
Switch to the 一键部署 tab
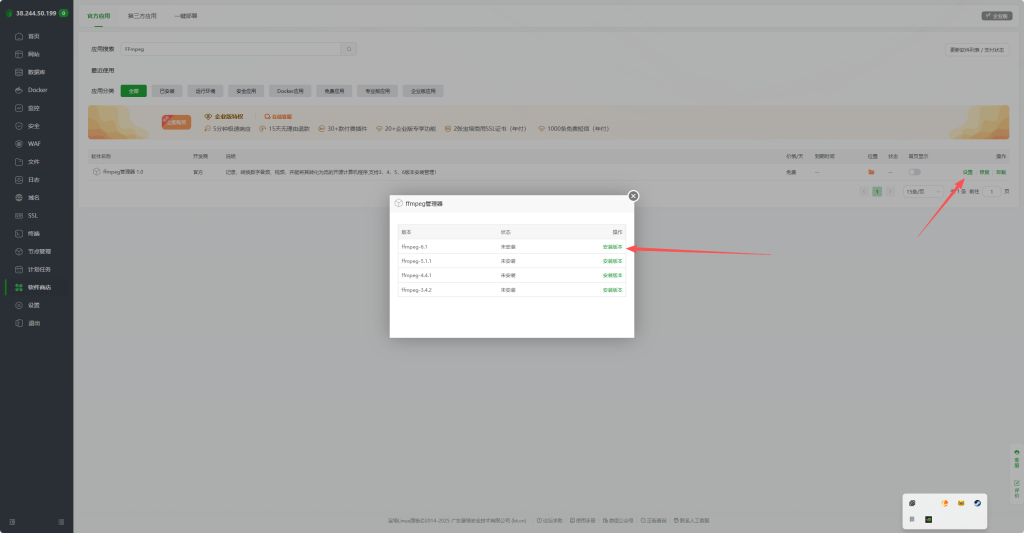pyautogui.click(x=185, y=17)
